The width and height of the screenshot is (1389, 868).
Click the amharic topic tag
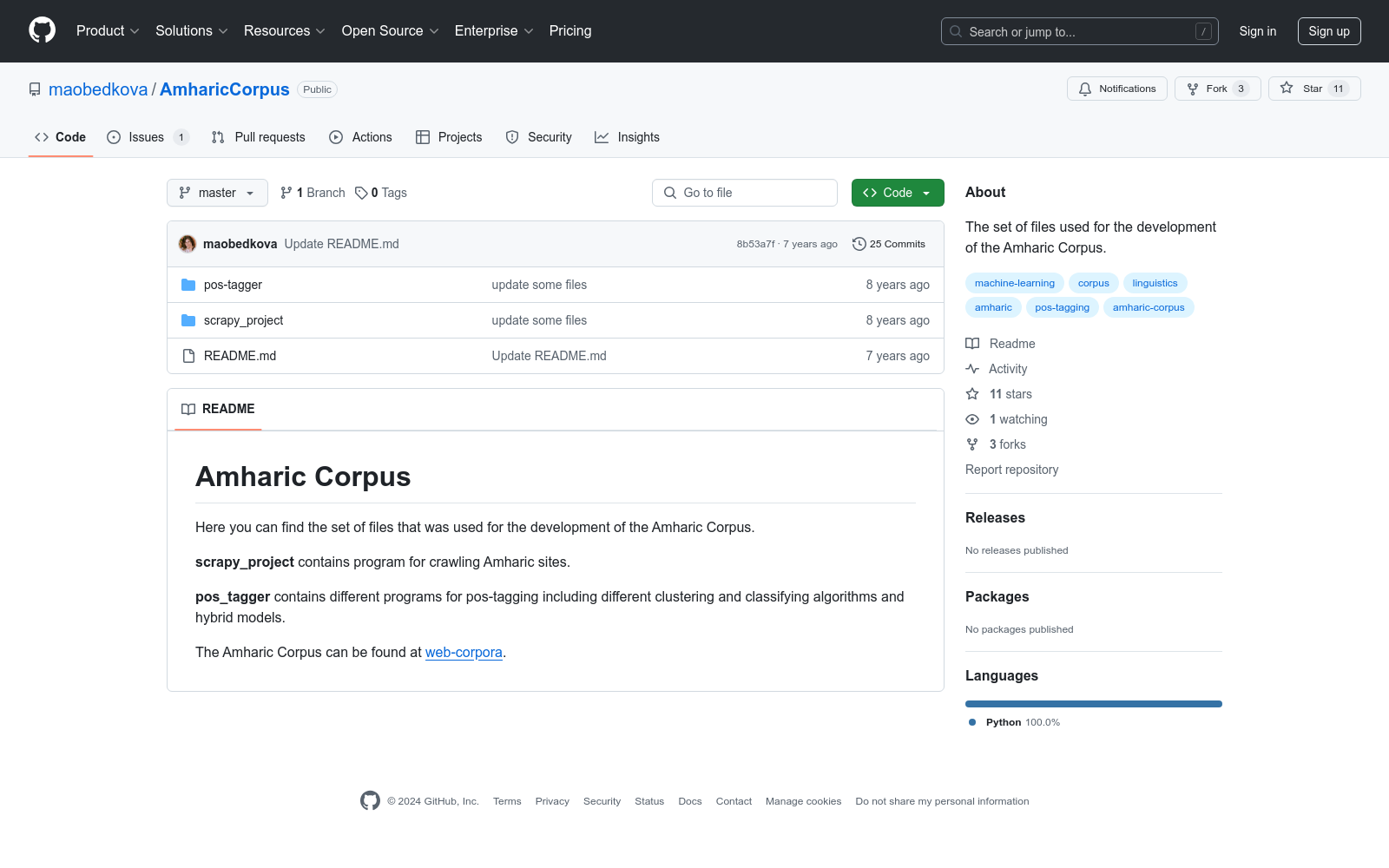[993, 307]
